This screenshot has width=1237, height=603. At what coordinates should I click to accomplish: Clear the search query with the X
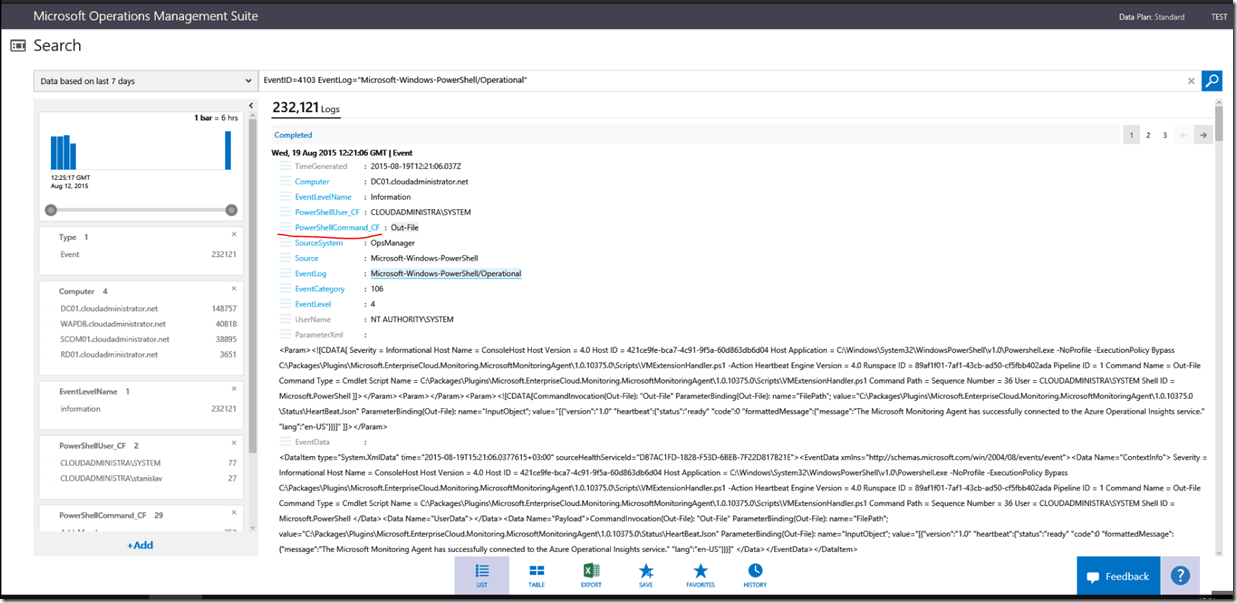click(x=1190, y=81)
